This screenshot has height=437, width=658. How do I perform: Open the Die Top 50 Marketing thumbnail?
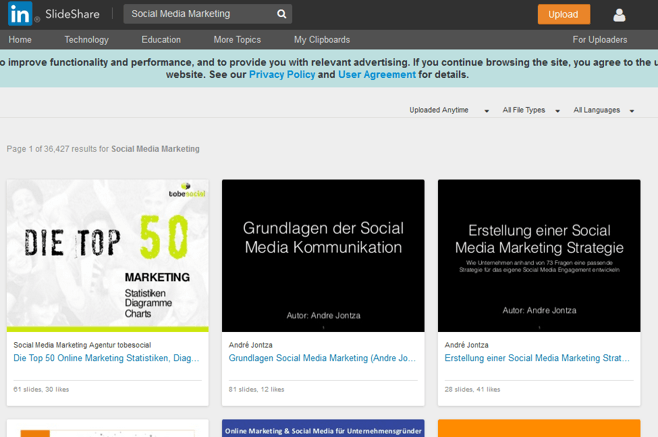pyautogui.click(x=107, y=256)
